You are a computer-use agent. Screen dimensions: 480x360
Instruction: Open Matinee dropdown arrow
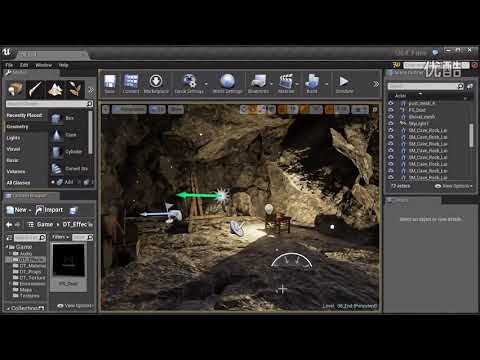(x=297, y=84)
